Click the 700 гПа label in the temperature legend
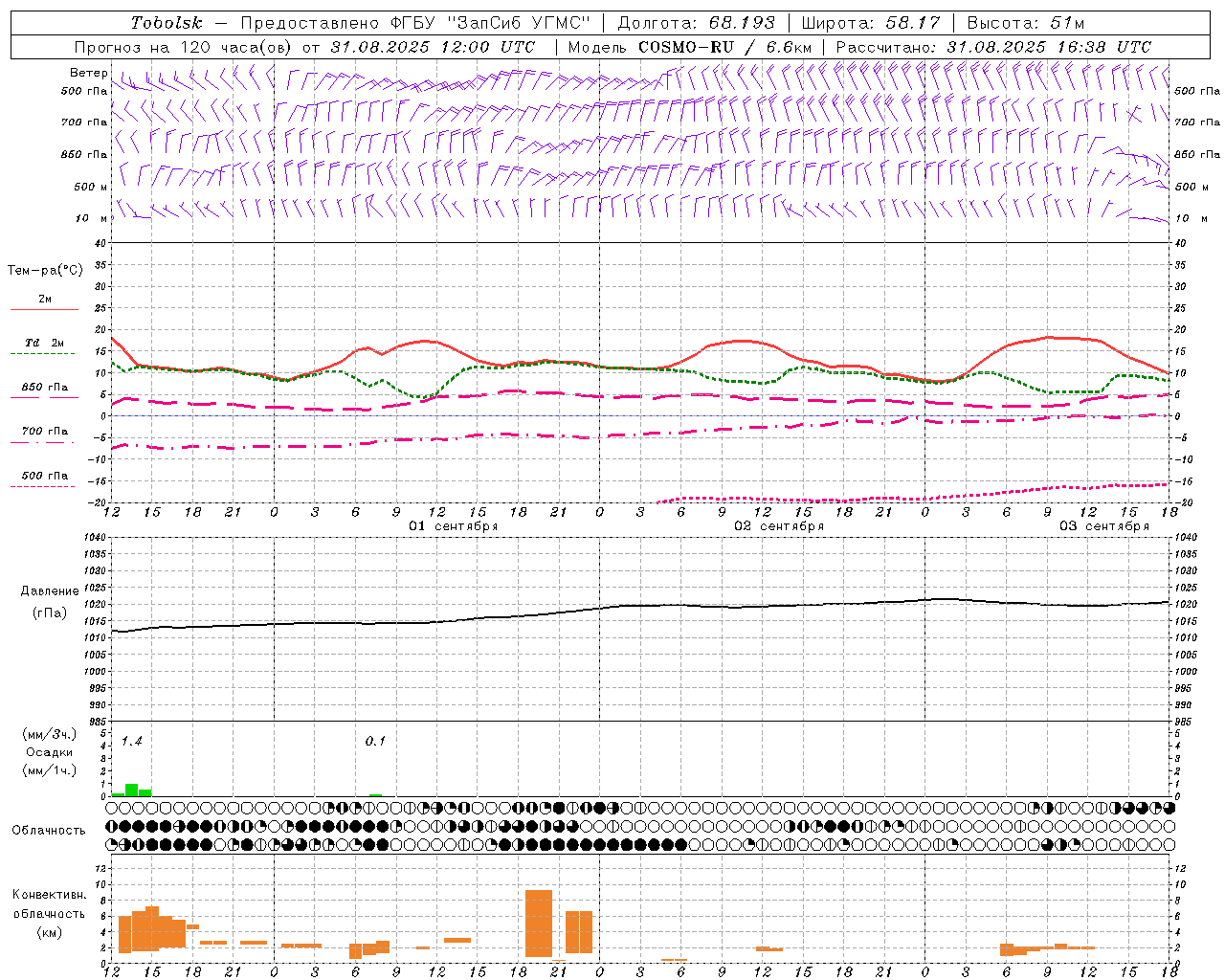Viewport: 1225px width, 980px height. (x=44, y=432)
